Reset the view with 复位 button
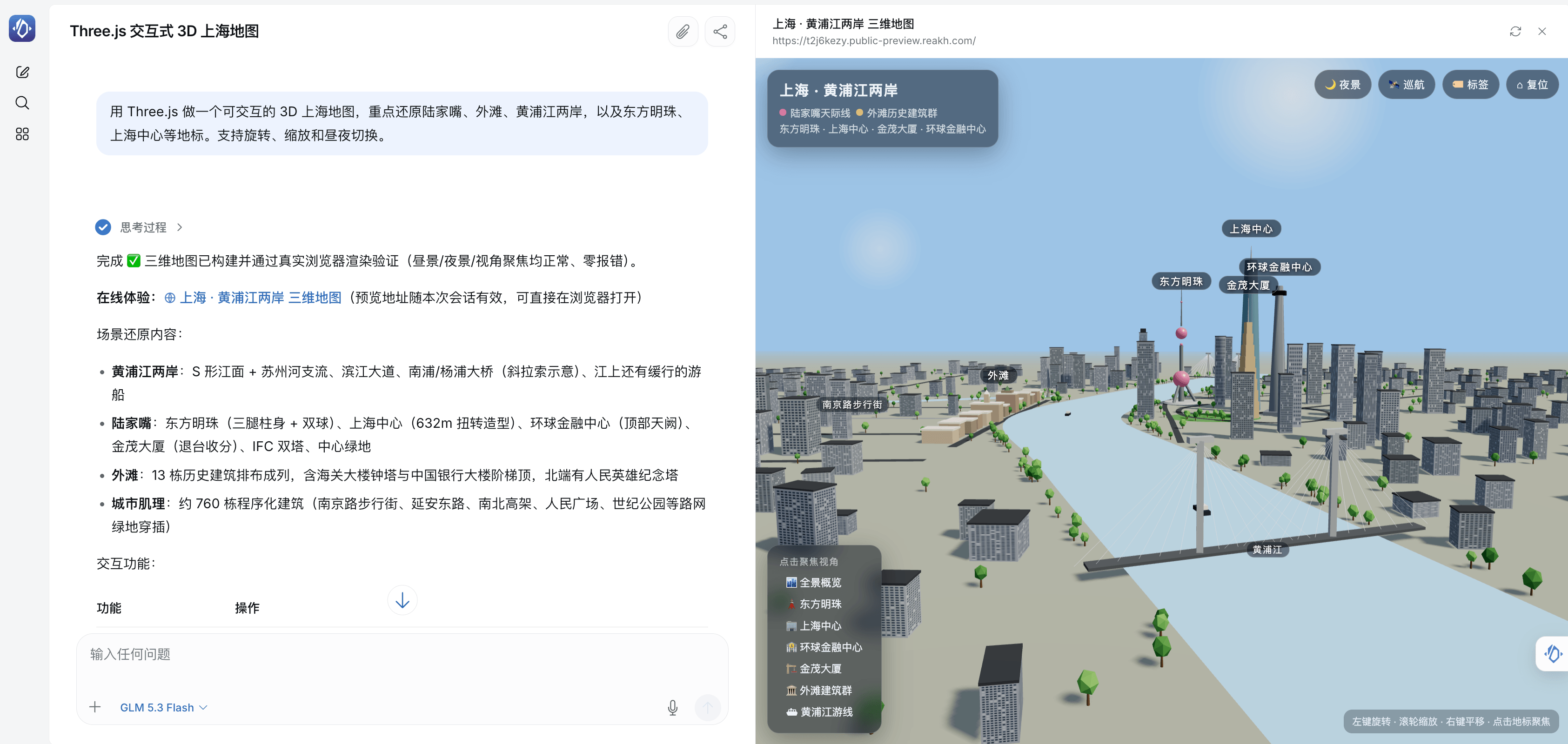Viewport: 1568px width, 744px height. [x=1533, y=85]
